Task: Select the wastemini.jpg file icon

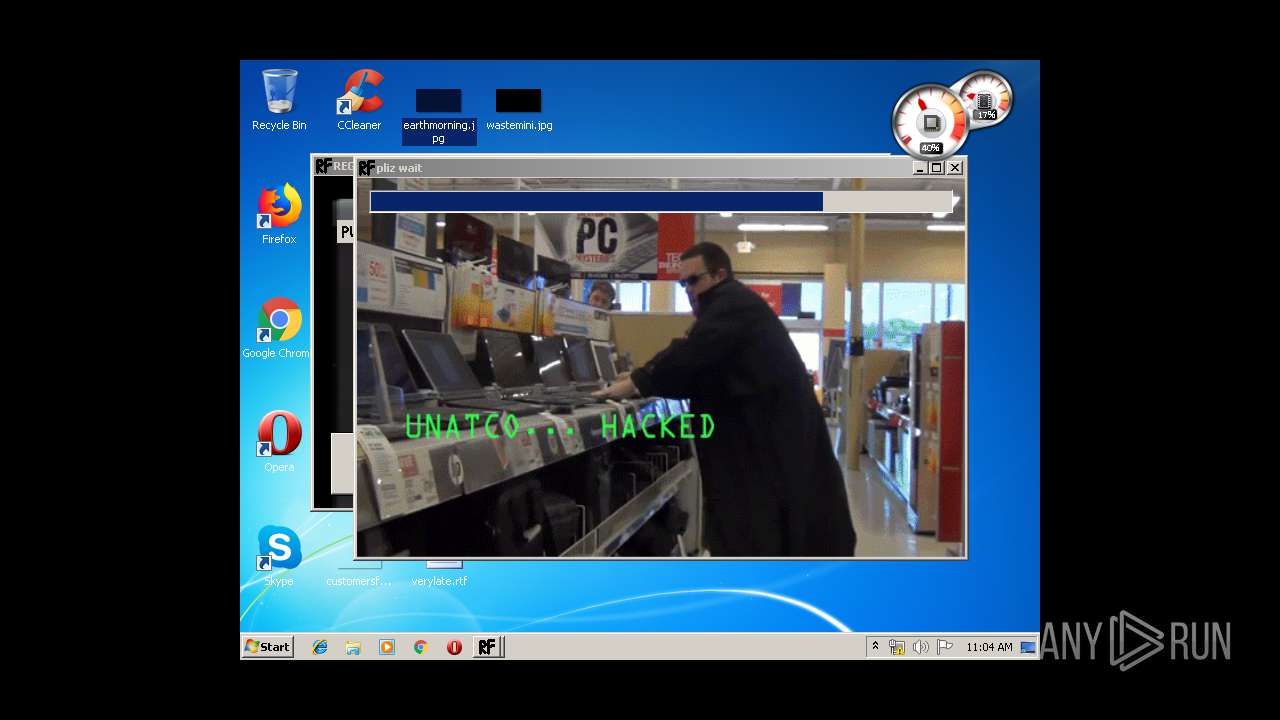Action: pos(519,110)
